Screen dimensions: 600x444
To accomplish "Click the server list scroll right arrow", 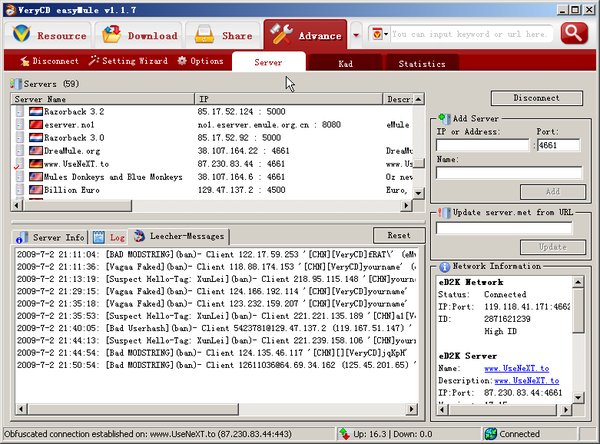I will pos(406,206).
